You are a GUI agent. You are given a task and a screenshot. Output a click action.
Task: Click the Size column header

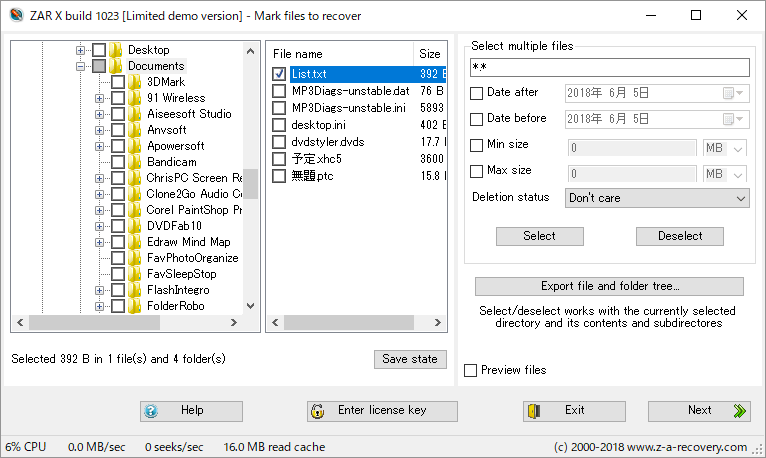(430, 54)
